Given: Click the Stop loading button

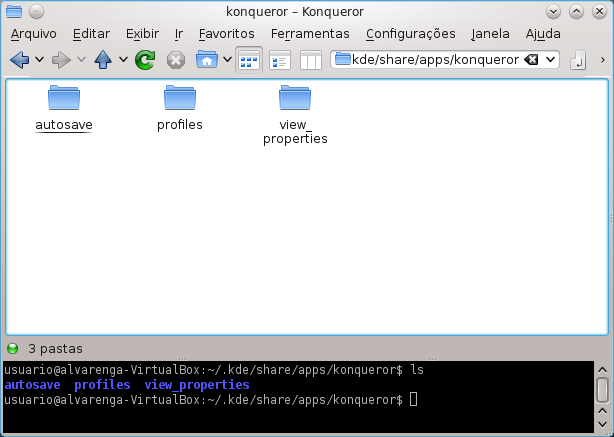Looking at the screenshot, I should click(176, 60).
